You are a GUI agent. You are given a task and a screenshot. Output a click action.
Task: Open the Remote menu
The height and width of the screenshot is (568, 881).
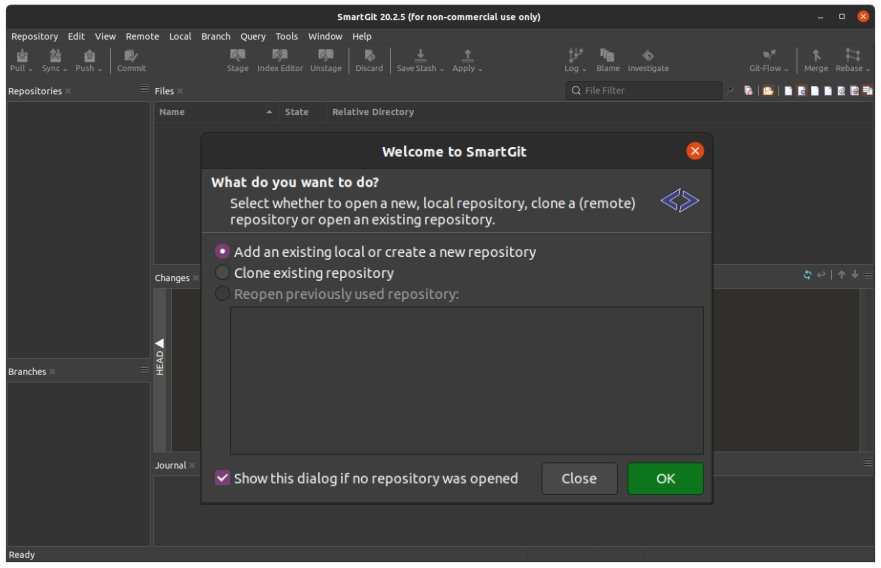[142, 37]
